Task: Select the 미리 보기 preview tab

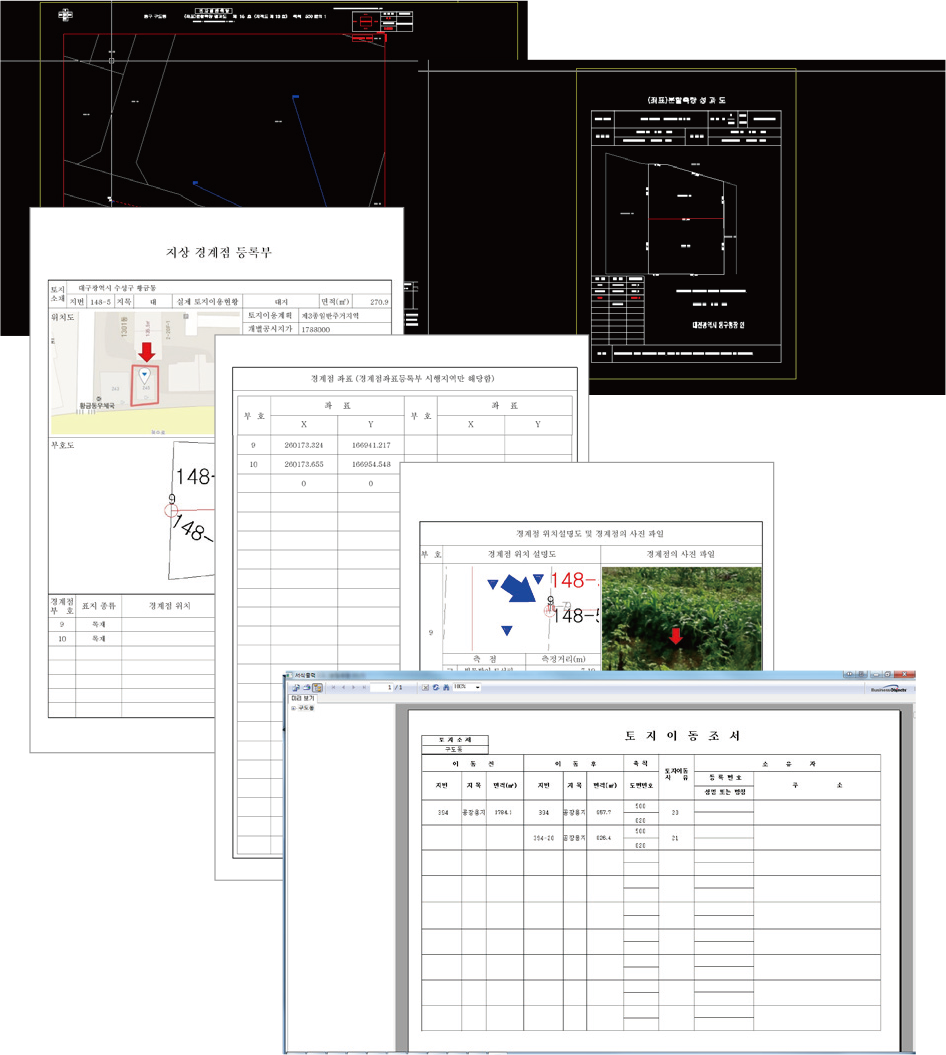Action: point(303,698)
